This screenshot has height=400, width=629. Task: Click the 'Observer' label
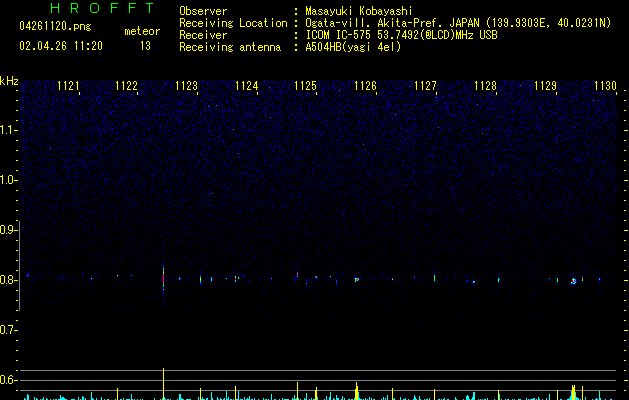[x=203, y=11]
